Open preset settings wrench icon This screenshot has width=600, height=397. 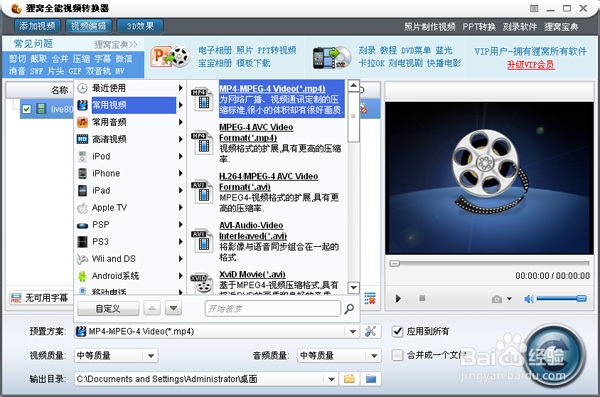370,332
